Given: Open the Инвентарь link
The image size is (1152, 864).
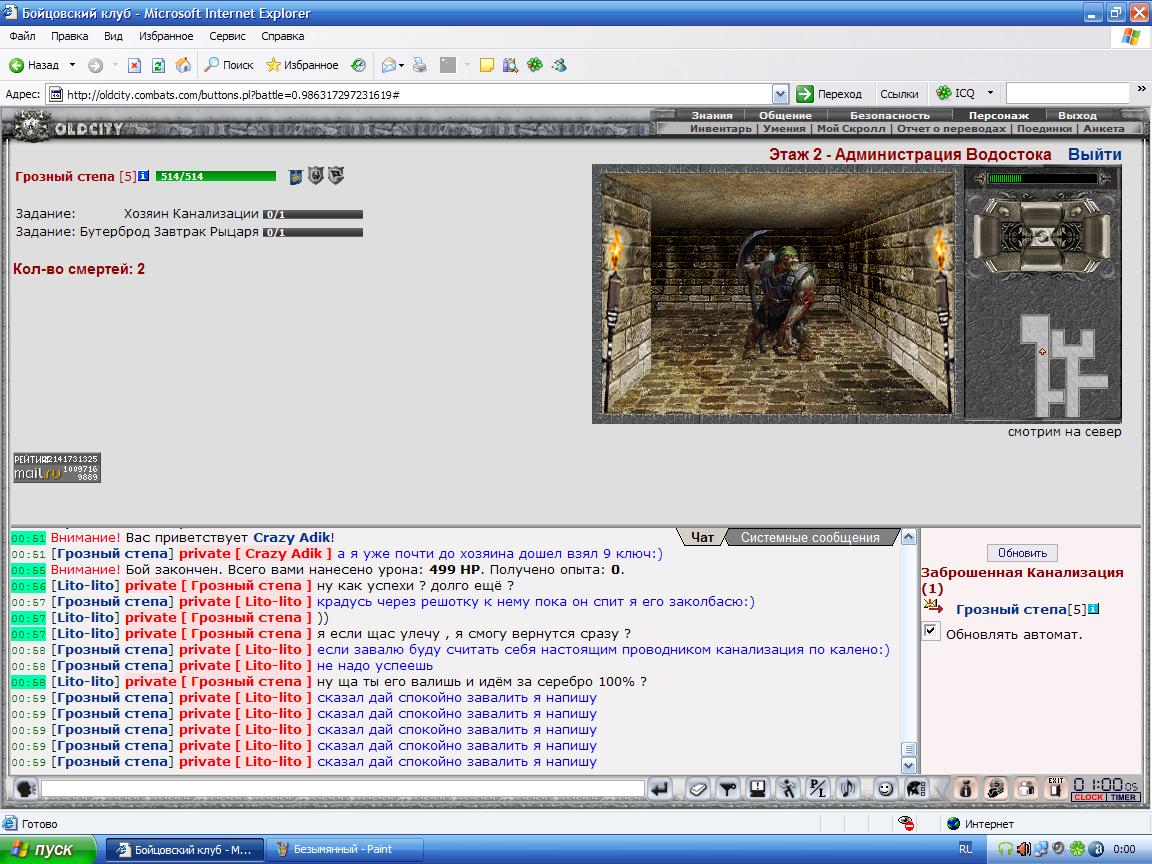Looking at the screenshot, I should pos(721,129).
